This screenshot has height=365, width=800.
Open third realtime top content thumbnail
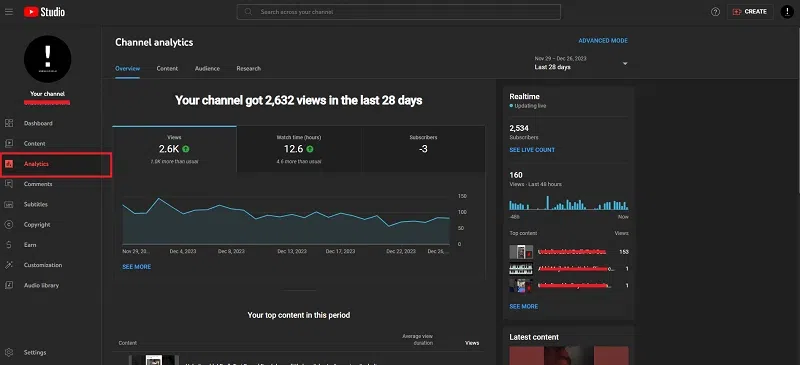tap(521, 285)
